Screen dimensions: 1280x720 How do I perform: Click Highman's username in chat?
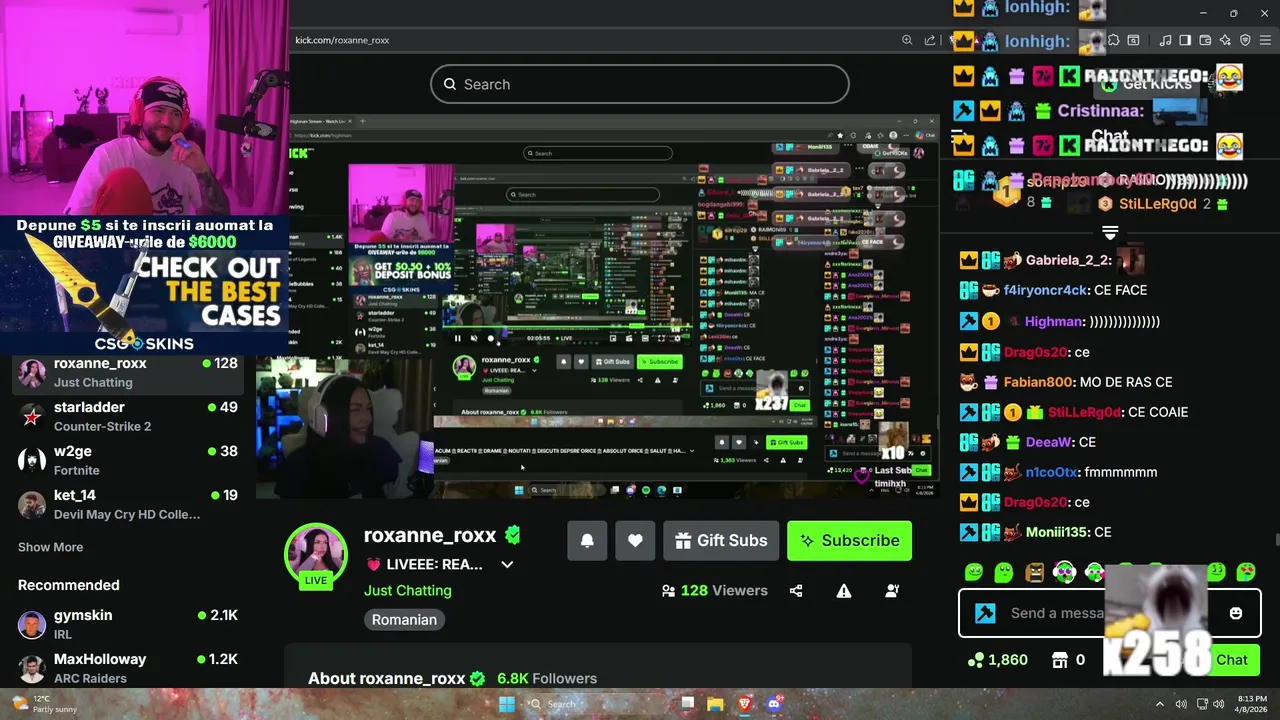click(x=1055, y=322)
